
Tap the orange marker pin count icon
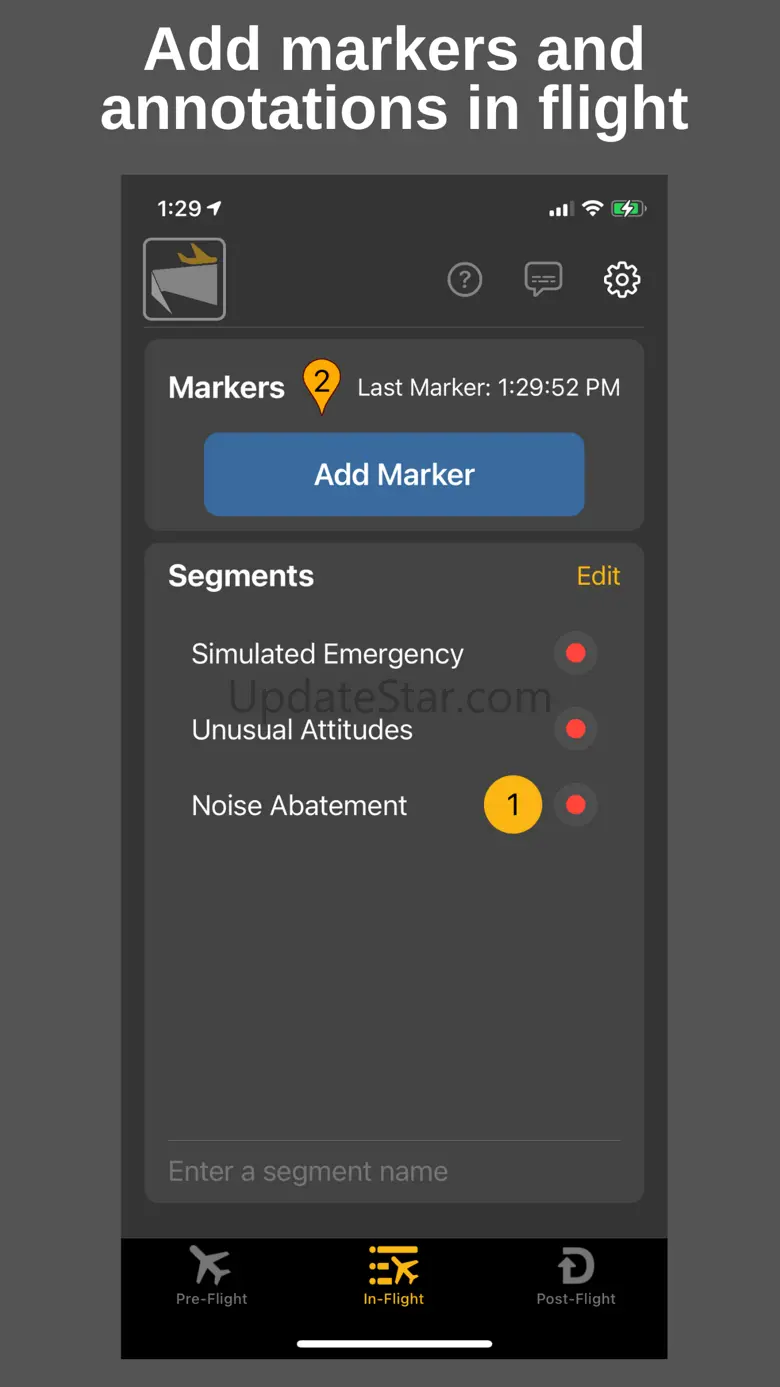tap(321, 385)
